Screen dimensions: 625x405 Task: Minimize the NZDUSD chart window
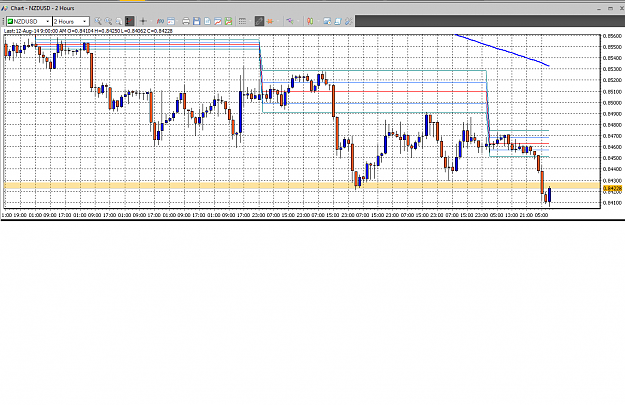pyautogui.click(x=599, y=8)
